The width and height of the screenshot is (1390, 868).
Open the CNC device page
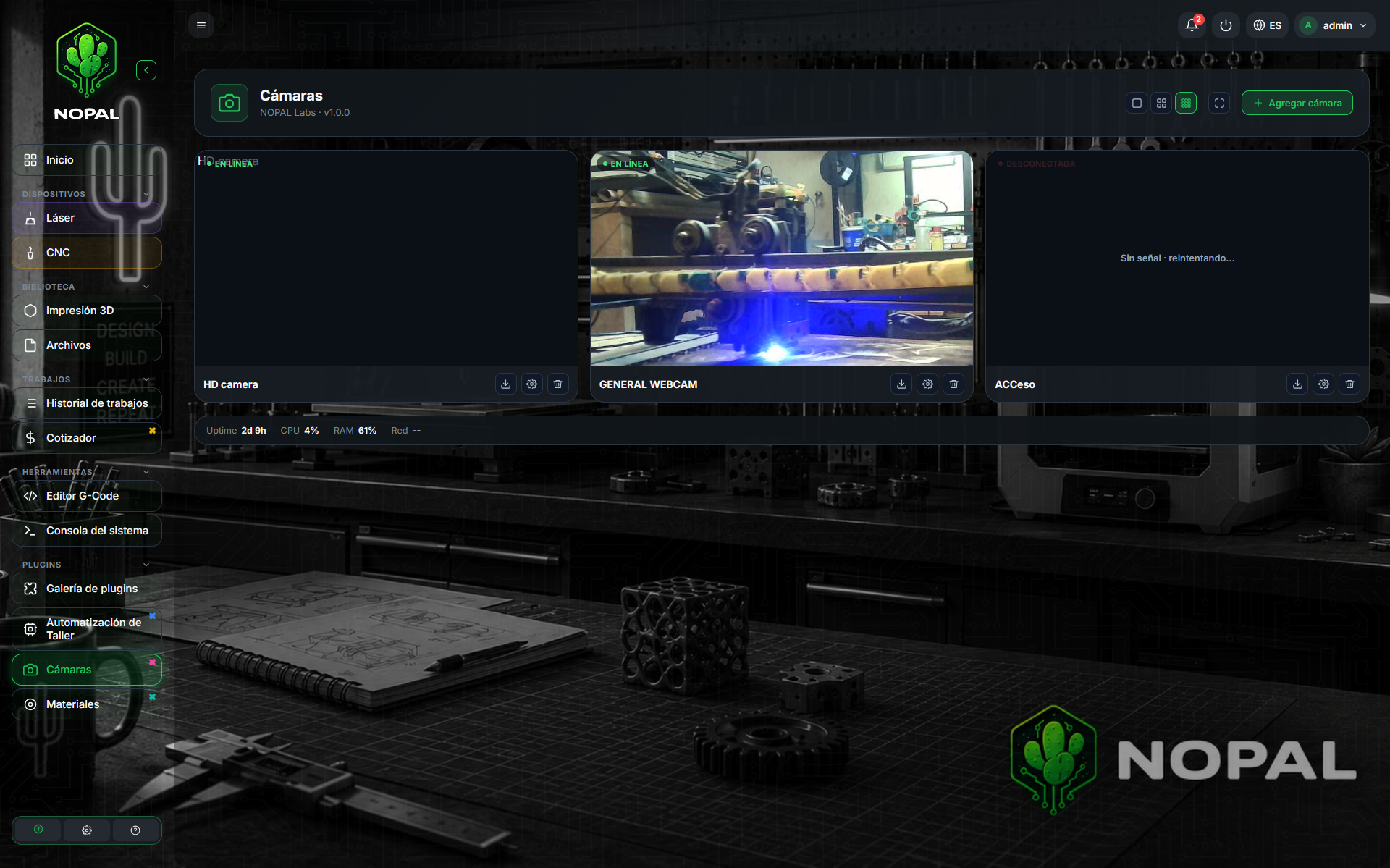coord(87,253)
